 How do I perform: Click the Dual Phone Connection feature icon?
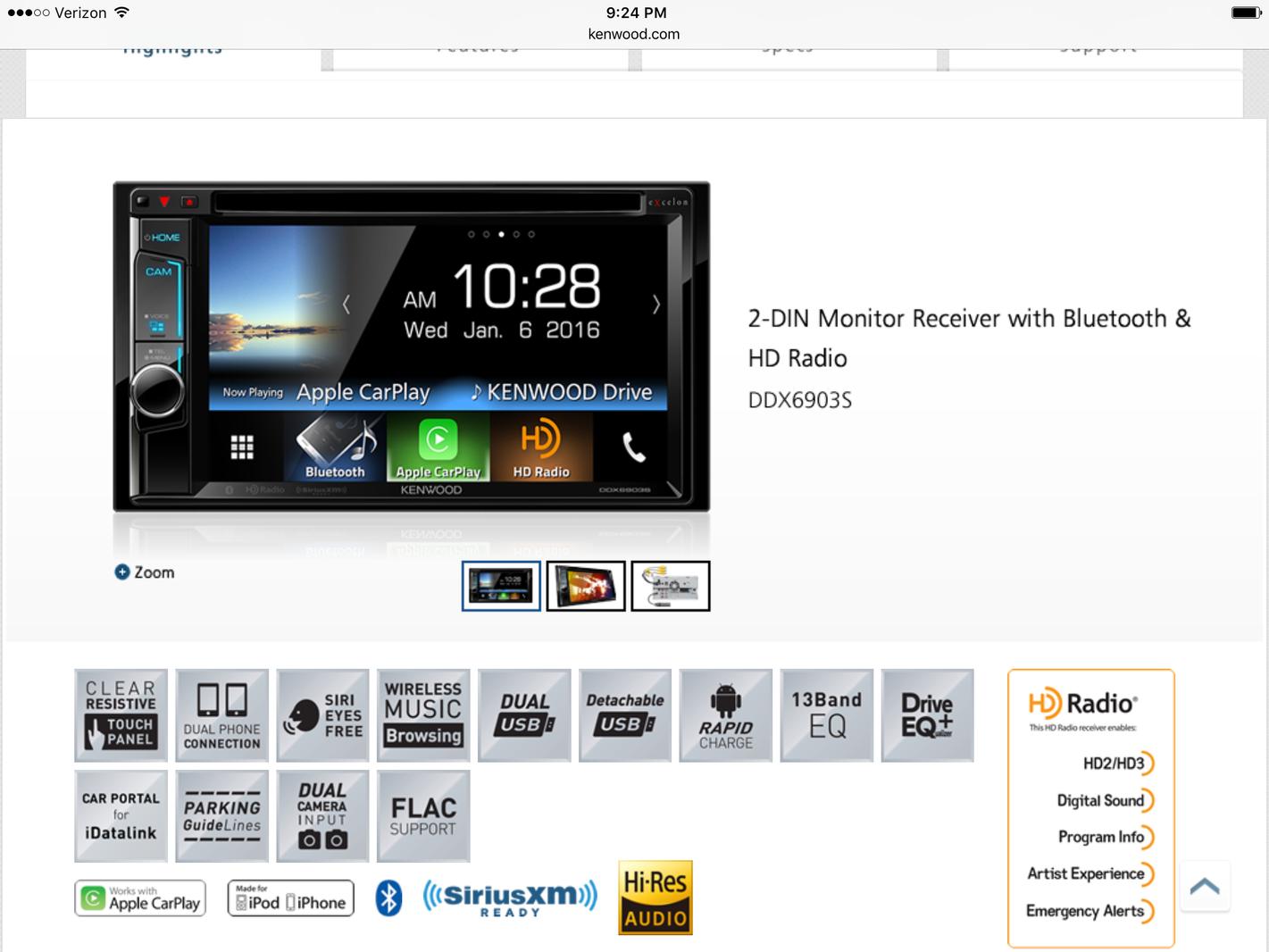coord(221,715)
